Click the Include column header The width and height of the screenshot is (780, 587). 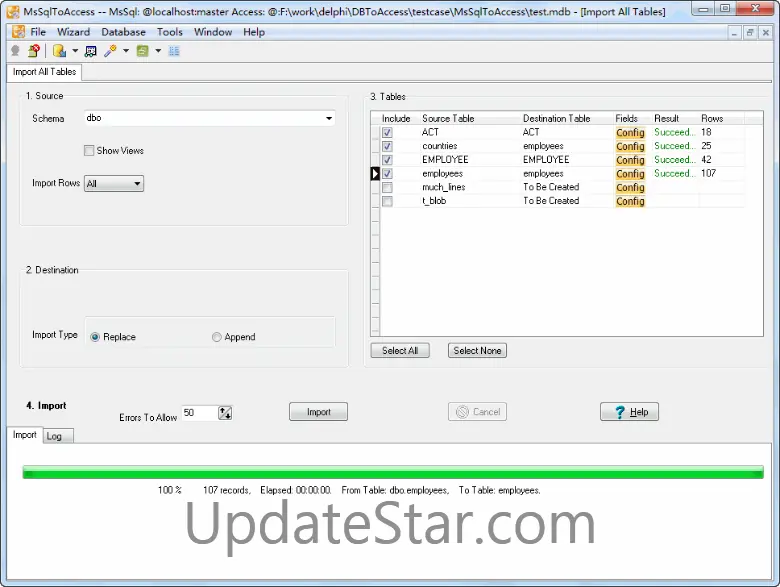point(396,118)
